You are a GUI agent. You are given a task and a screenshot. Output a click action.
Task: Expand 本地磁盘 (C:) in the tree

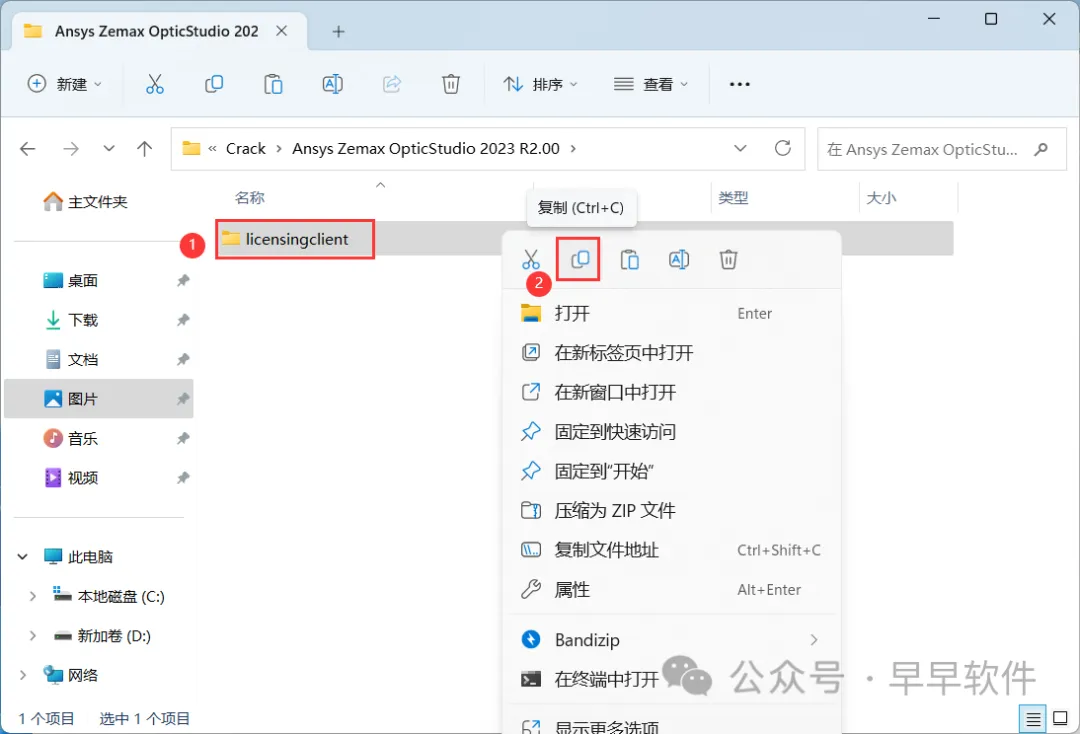(x=32, y=596)
